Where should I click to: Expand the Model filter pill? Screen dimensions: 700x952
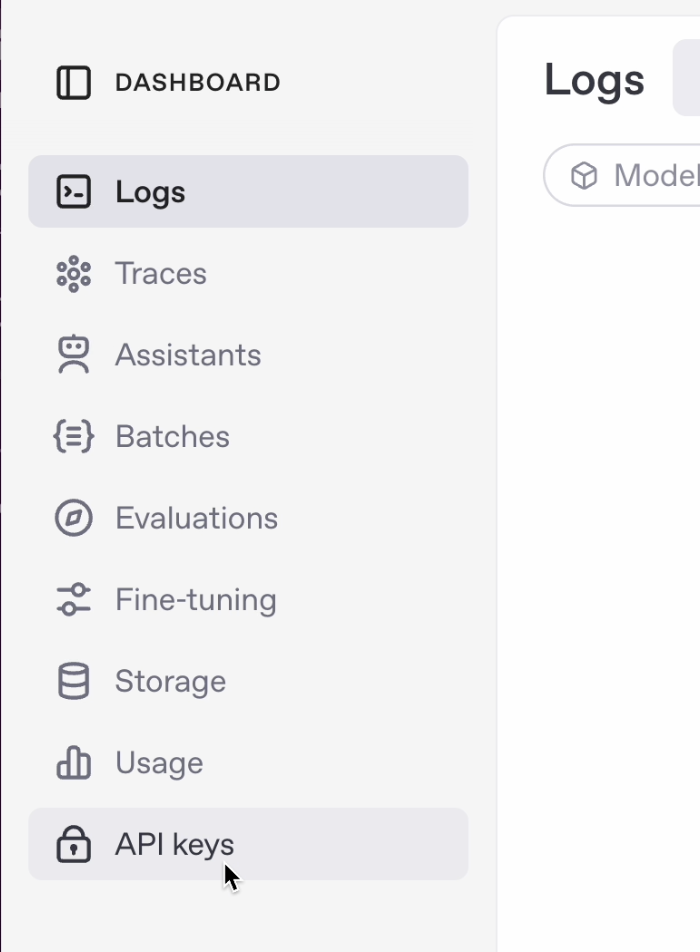pyautogui.click(x=622, y=175)
